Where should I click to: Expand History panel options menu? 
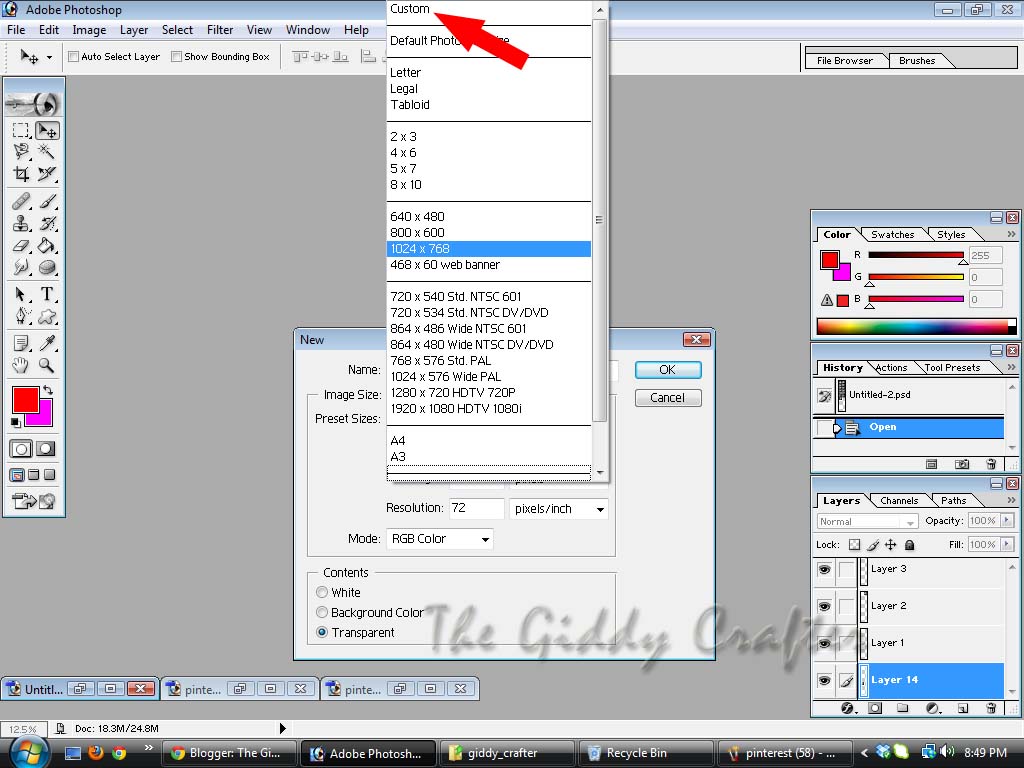[1011, 368]
